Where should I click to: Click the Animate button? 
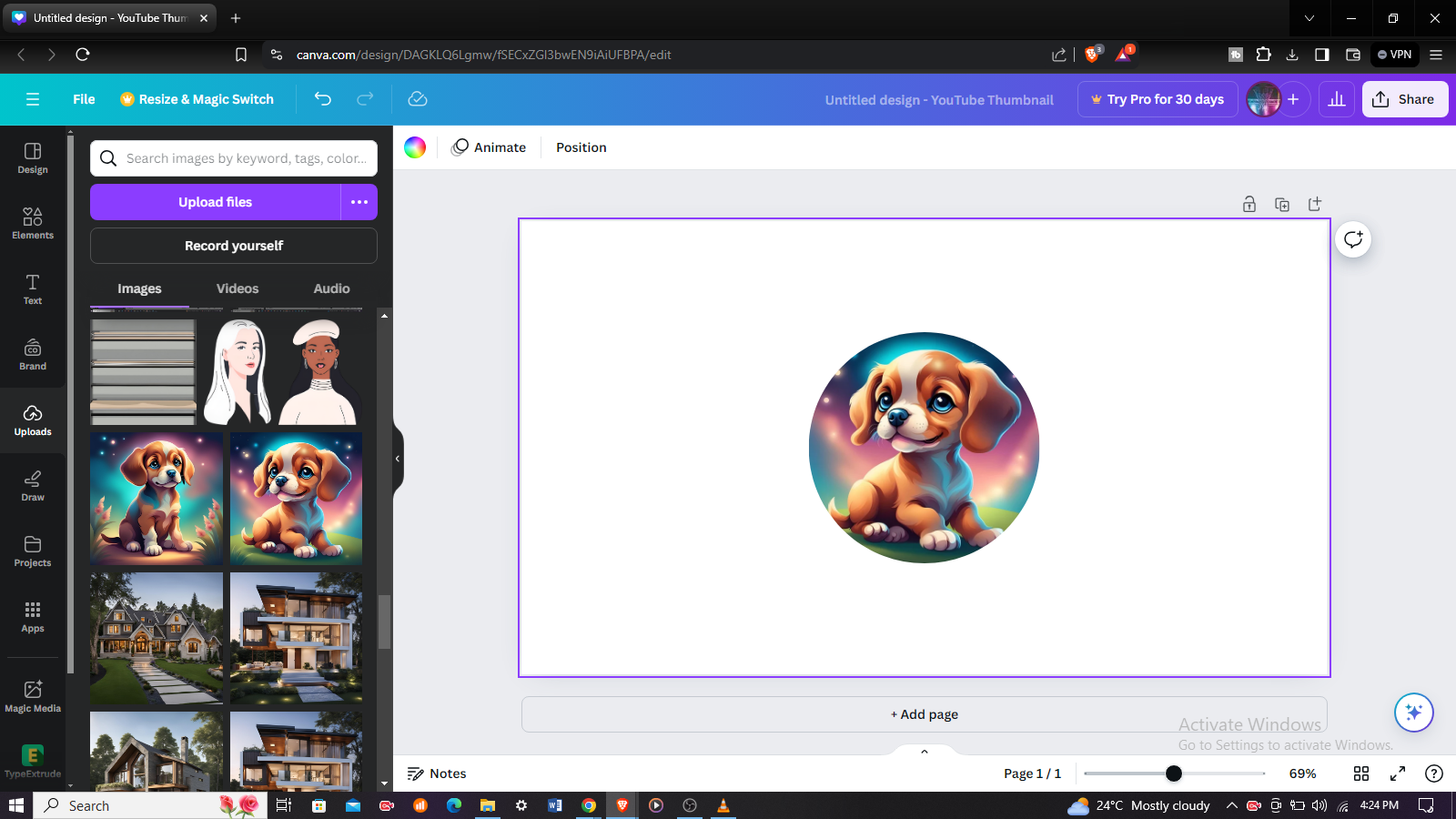click(490, 147)
